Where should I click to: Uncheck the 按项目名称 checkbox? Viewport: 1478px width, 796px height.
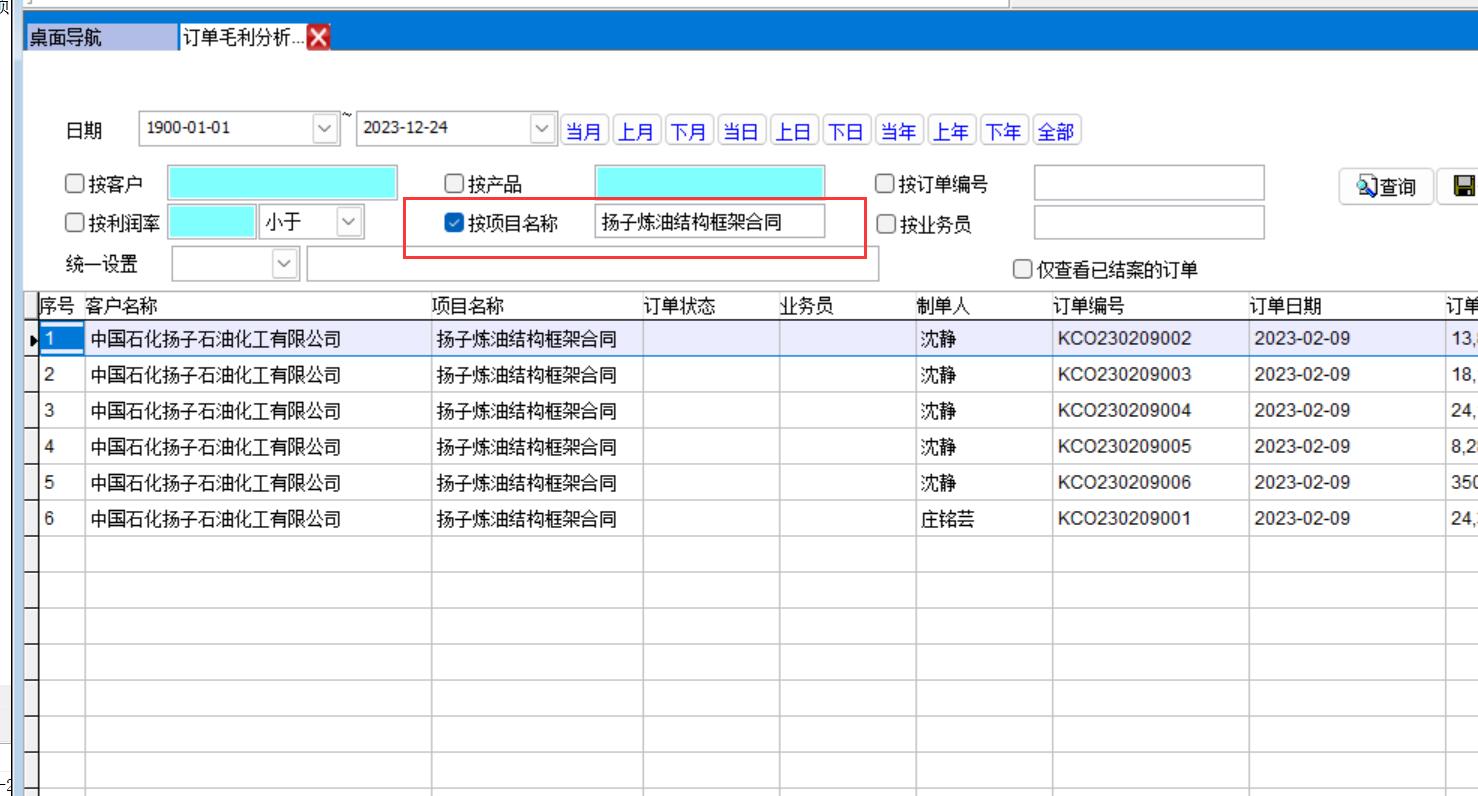(x=453, y=223)
